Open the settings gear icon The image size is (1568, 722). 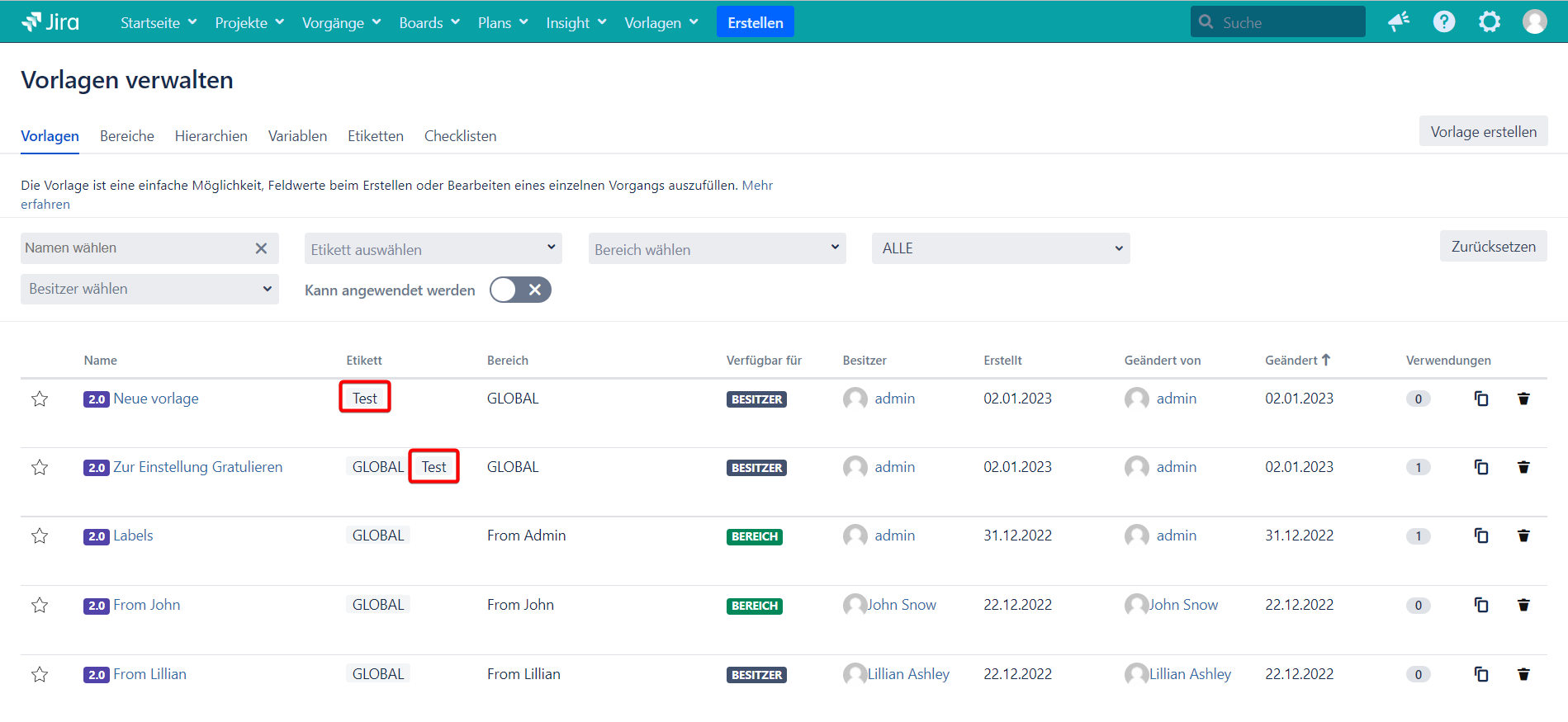pyautogui.click(x=1489, y=22)
